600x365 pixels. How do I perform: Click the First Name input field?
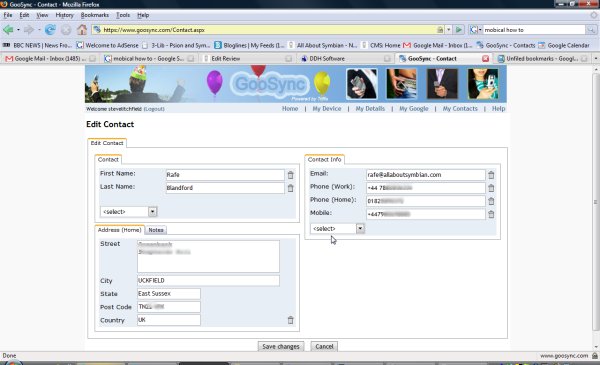pos(225,175)
